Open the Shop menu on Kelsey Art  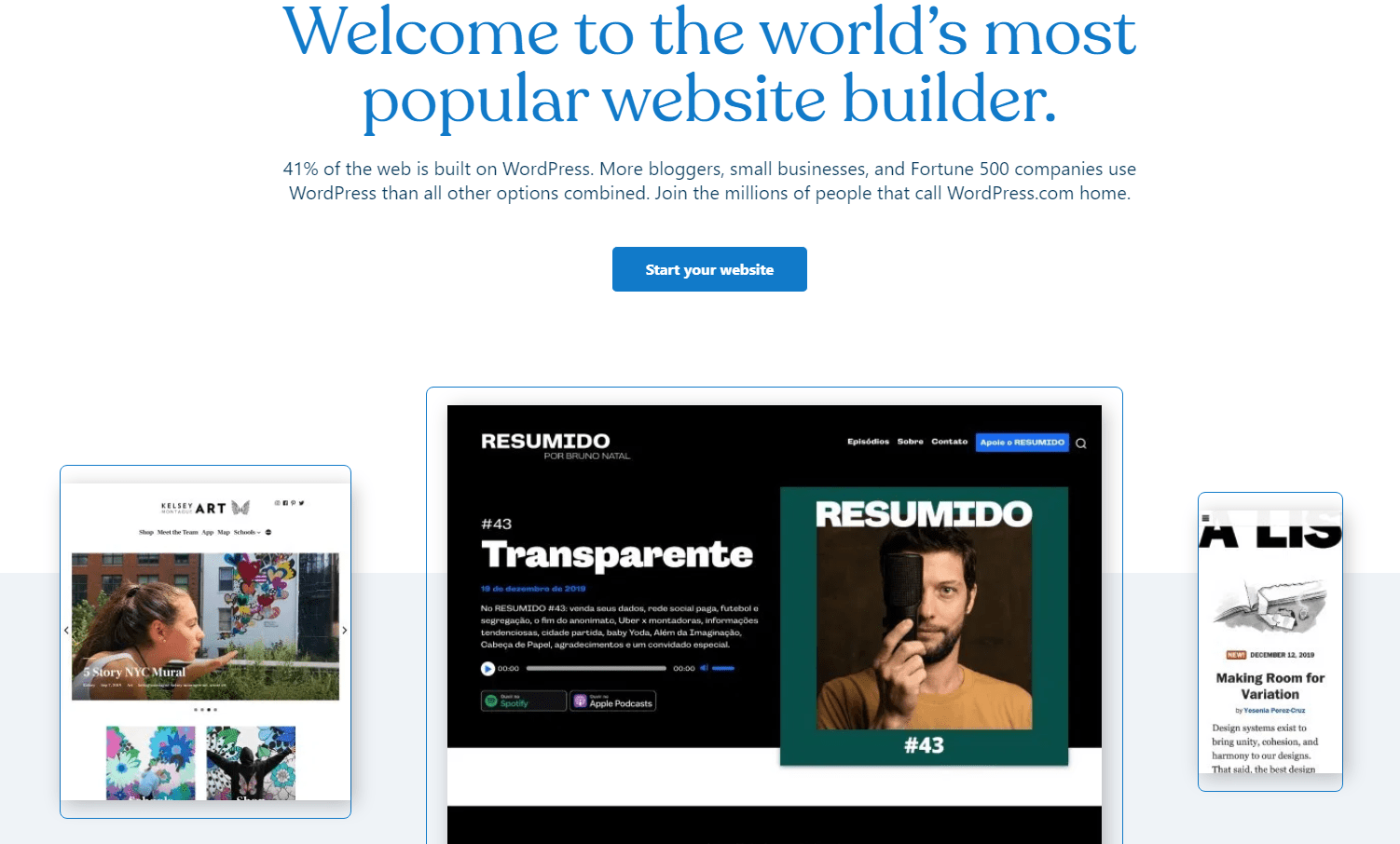coord(146,532)
